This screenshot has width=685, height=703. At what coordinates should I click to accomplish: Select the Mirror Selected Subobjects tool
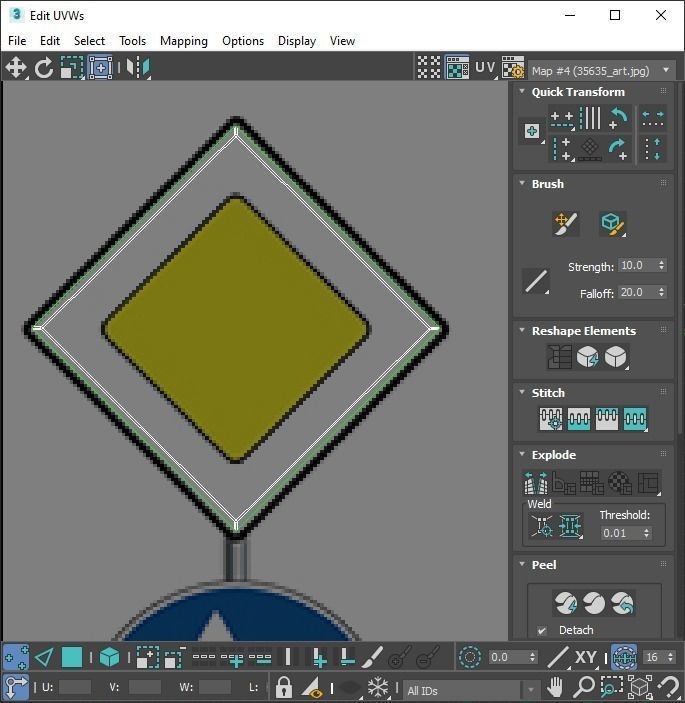point(138,68)
